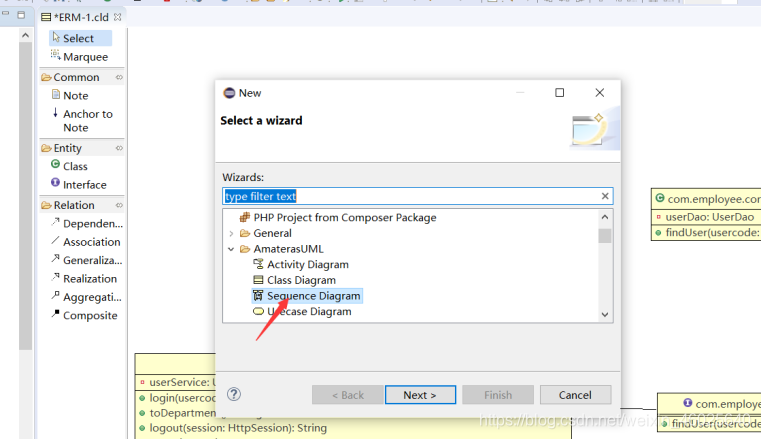
Task: Pick the Anchor to Note tool
Action: coord(83,120)
